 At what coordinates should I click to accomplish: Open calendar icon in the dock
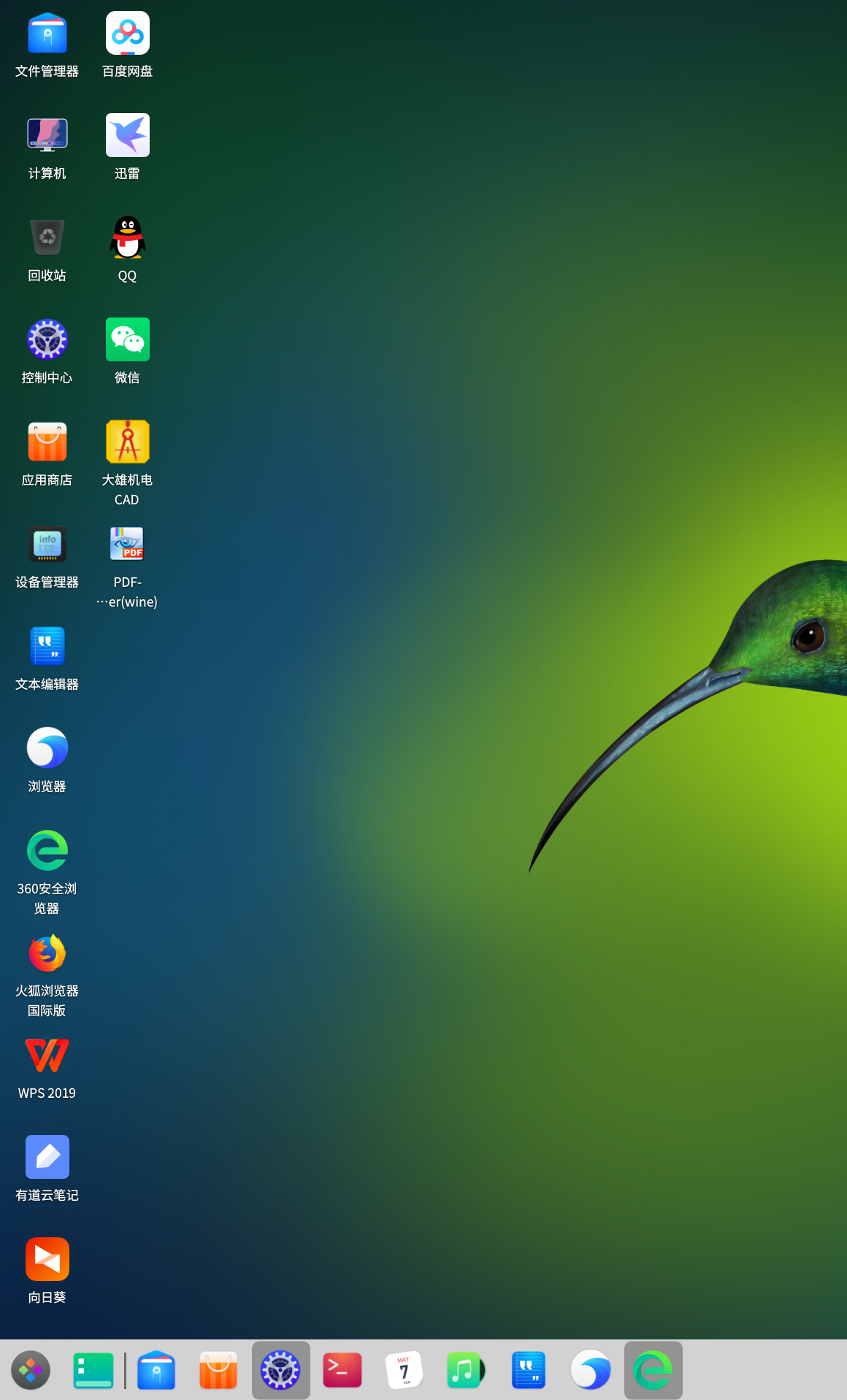click(405, 1370)
